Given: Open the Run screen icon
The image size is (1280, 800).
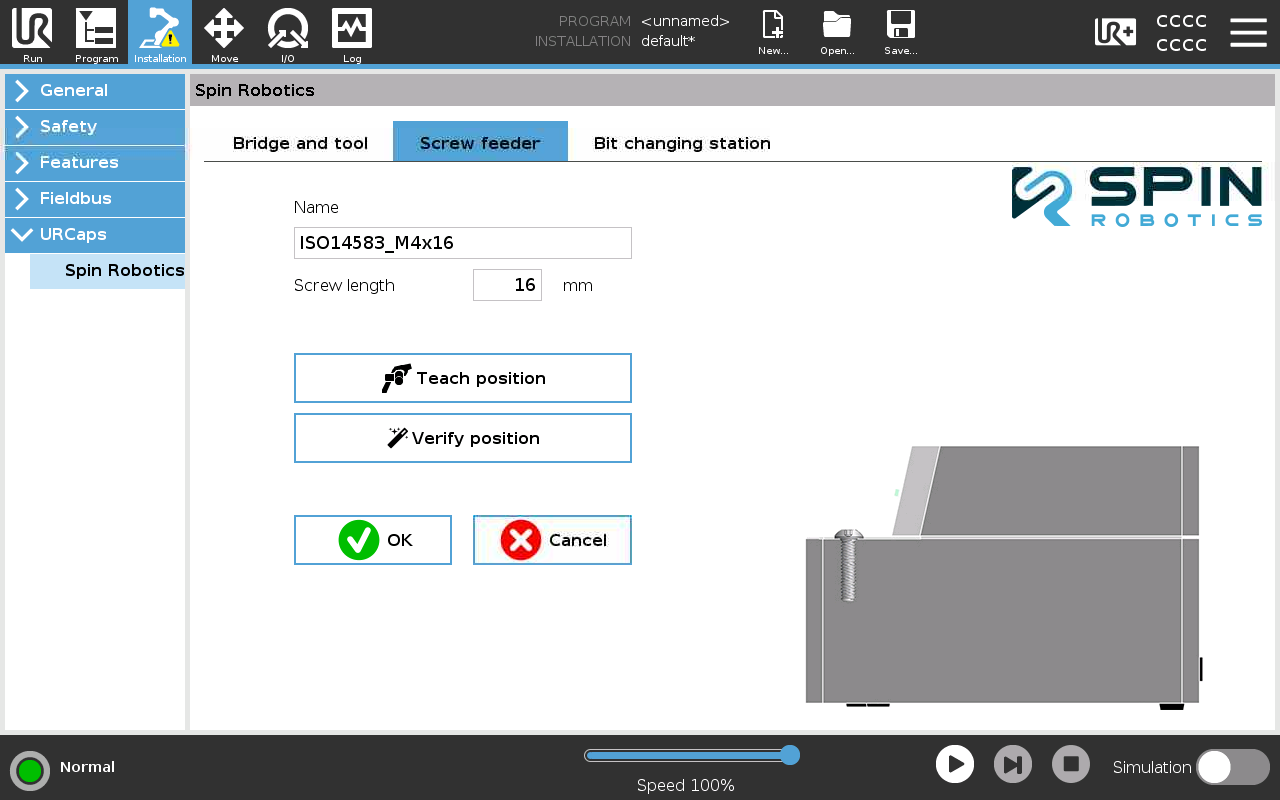Looking at the screenshot, I should [32, 29].
